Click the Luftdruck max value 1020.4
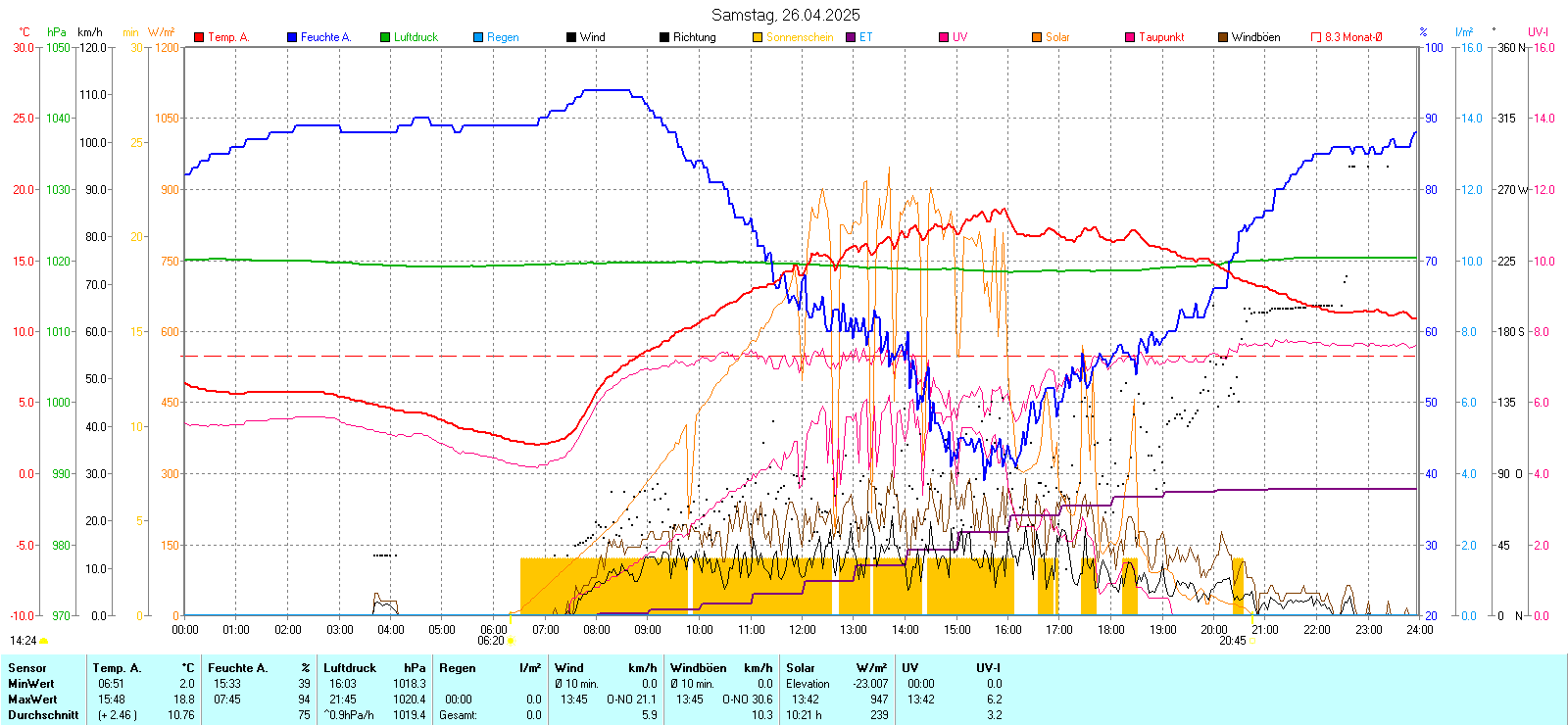The width and height of the screenshot is (1568, 725). 409,700
